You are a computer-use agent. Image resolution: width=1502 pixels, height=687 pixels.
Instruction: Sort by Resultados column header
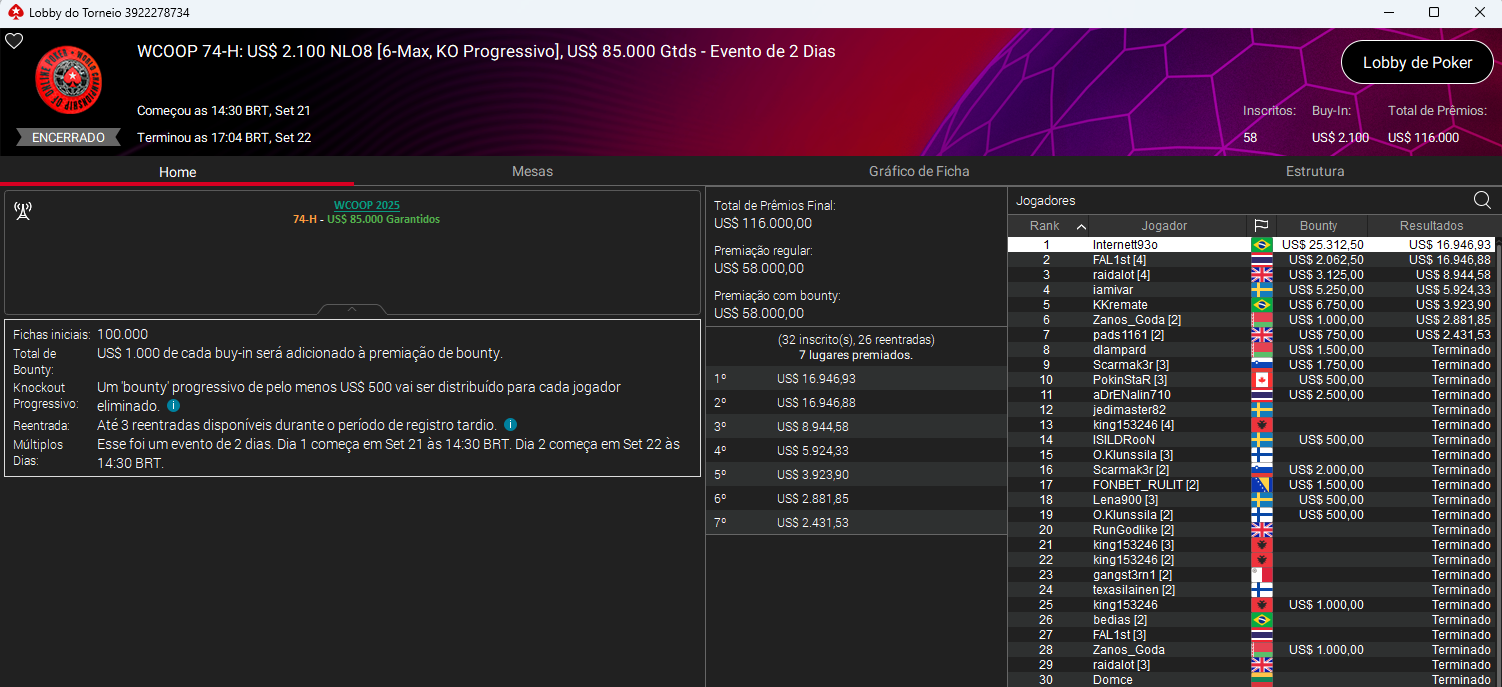(1431, 226)
